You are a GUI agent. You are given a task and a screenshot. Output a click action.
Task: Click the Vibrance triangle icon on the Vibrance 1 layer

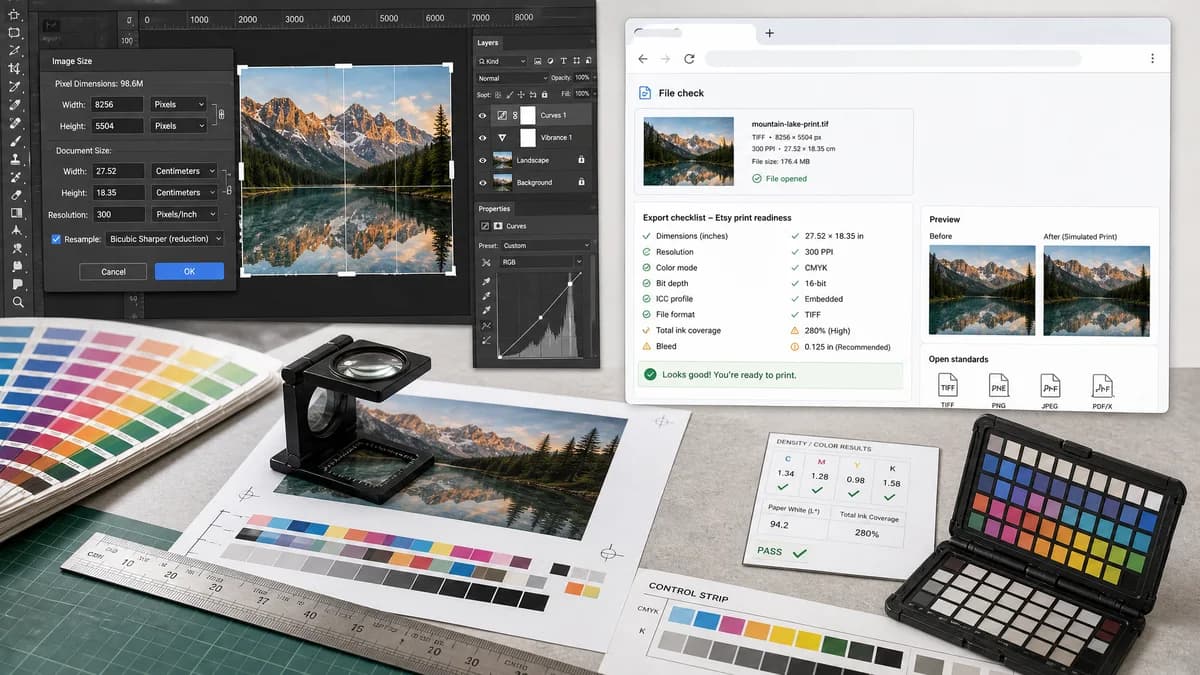point(502,138)
